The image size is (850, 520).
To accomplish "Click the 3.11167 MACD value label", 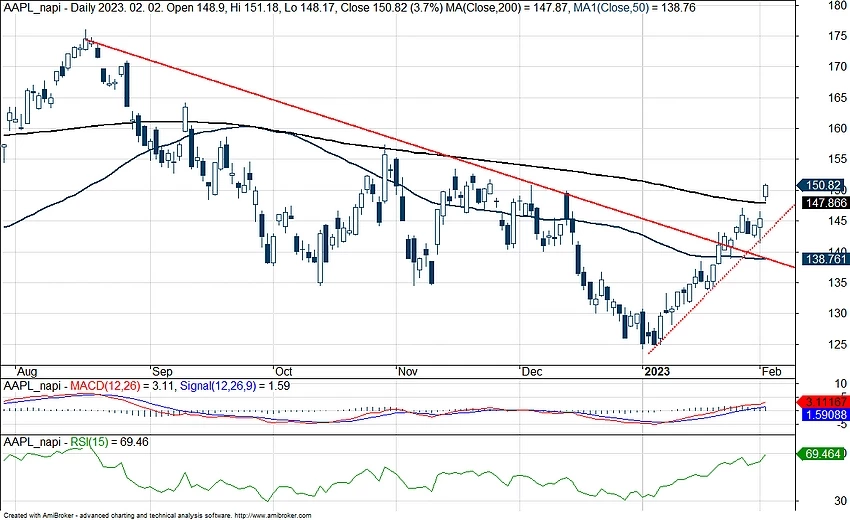I will click(x=822, y=402).
